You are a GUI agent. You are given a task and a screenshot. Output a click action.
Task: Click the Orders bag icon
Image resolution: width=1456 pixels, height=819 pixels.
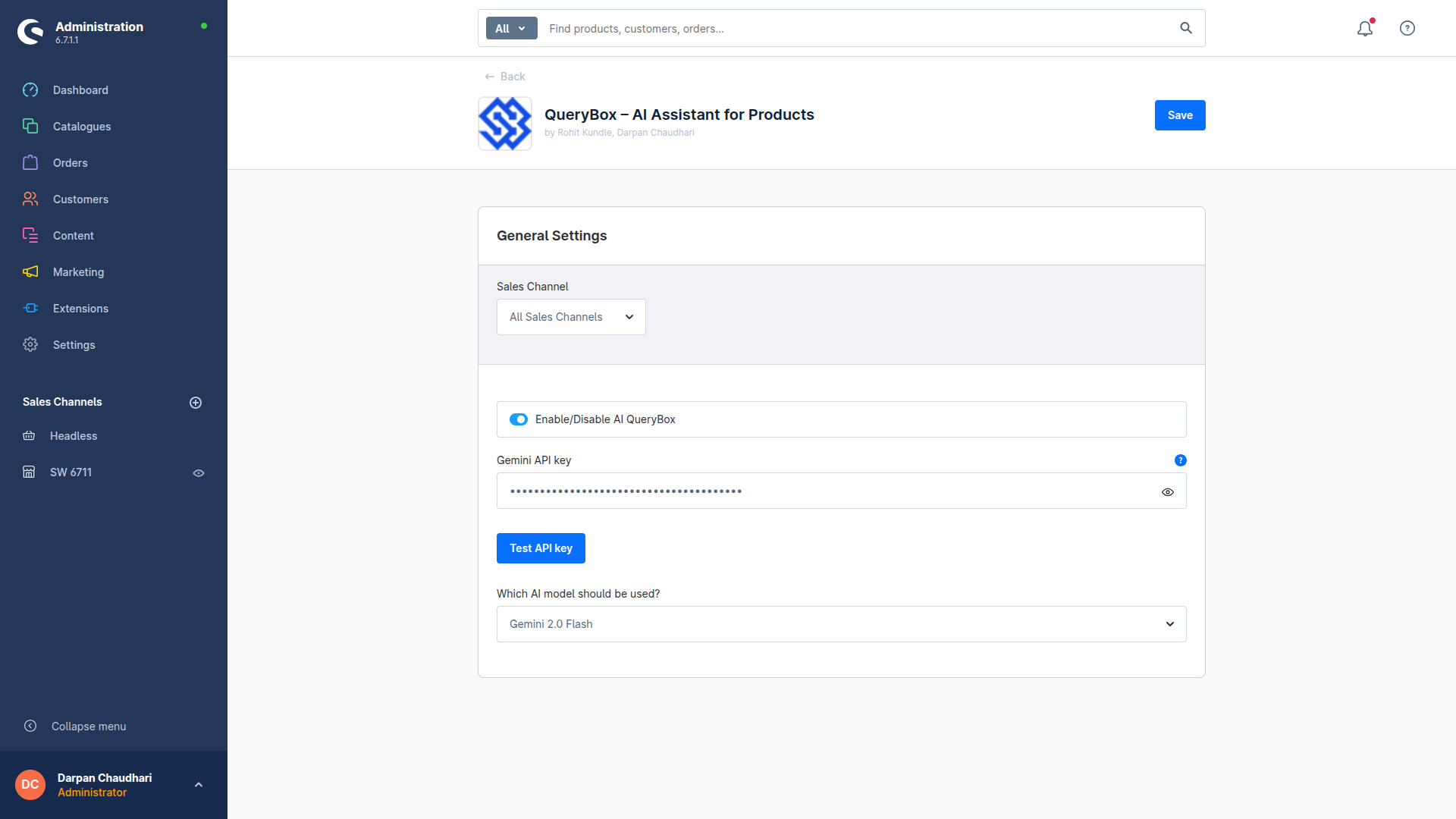[x=30, y=163]
